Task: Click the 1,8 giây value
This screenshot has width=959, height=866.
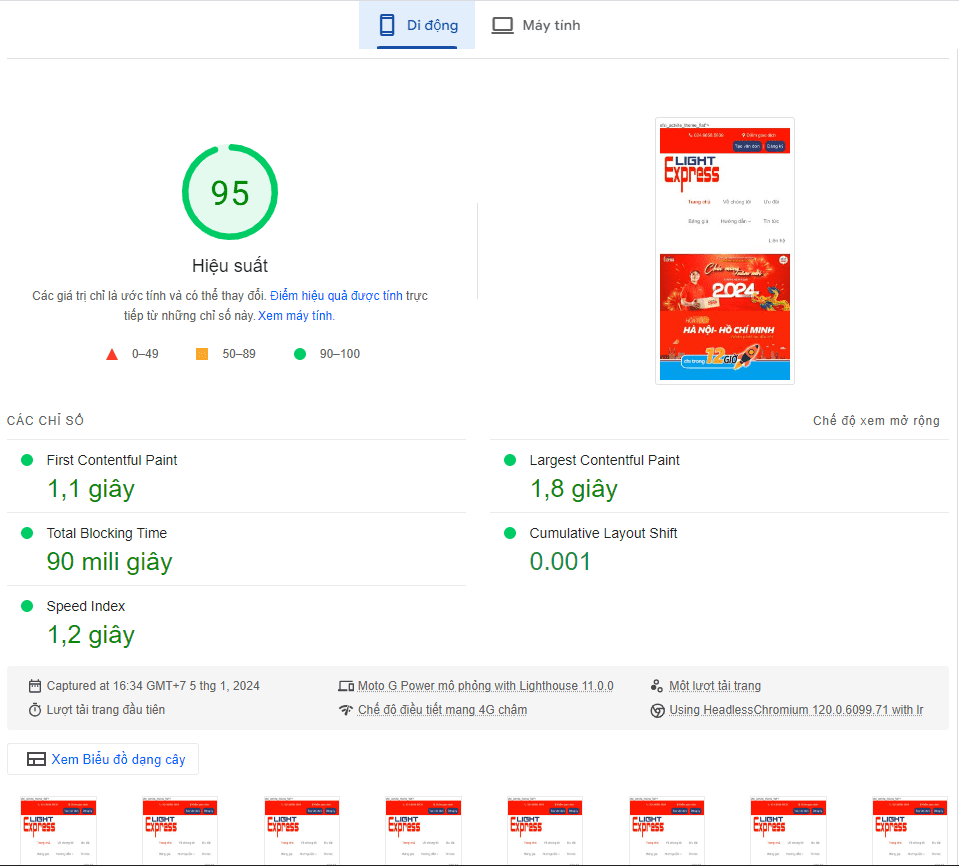Action: pos(574,489)
